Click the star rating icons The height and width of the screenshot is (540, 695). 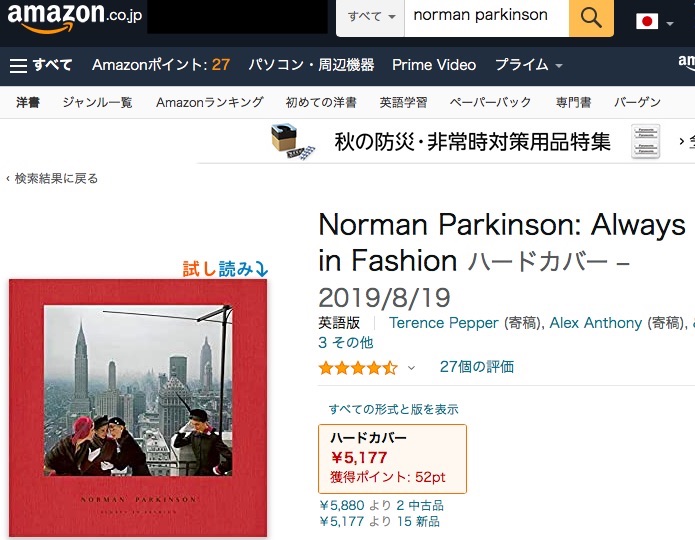coord(357,367)
